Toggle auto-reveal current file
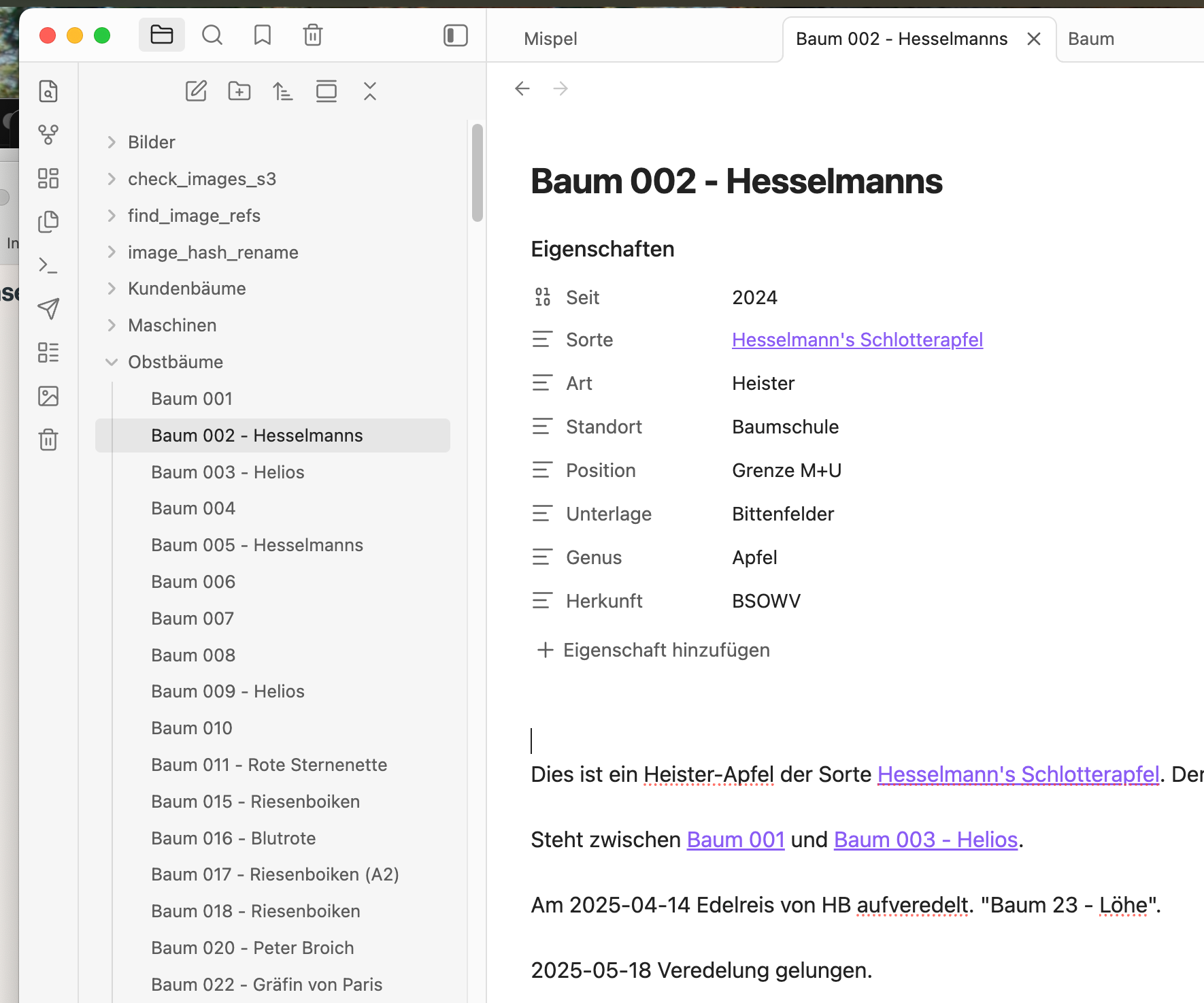This screenshot has width=1204, height=1003. coord(327,91)
